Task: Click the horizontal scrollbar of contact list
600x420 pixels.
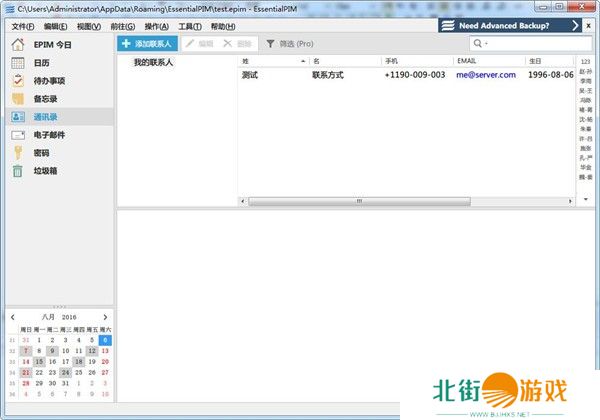Action: tap(356, 201)
